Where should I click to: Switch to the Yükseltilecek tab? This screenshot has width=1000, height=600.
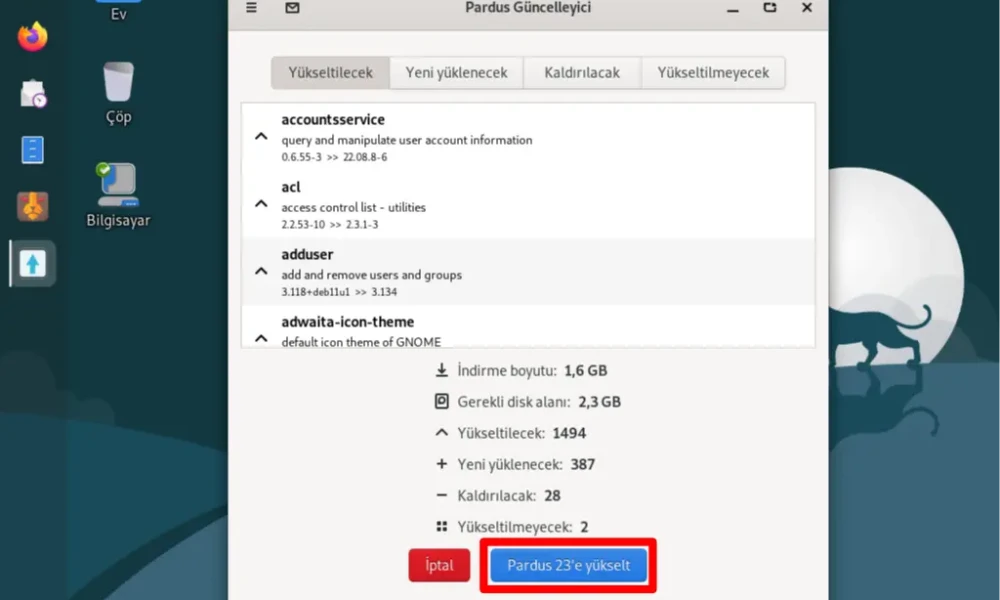pyautogui.click(x=330, y=73)
